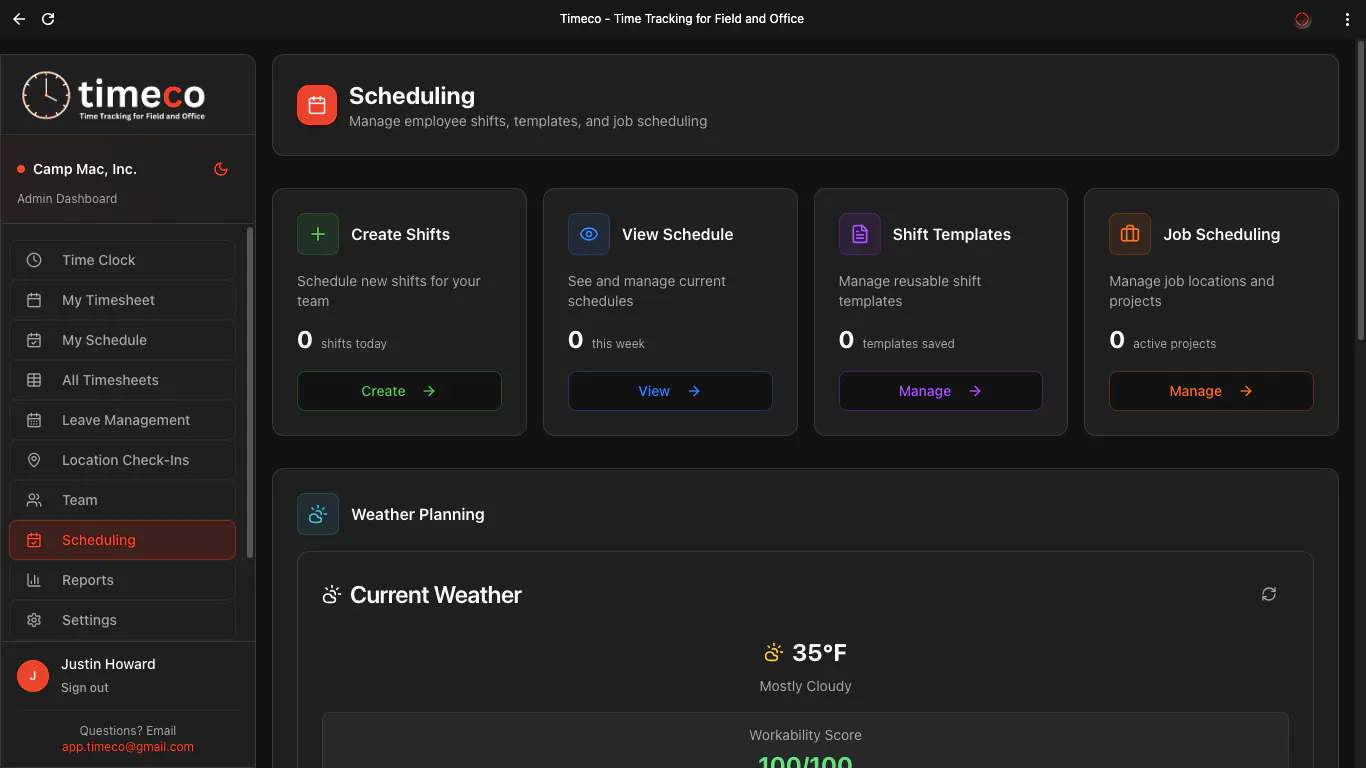Click the Admin Dashboard label
The width and height of the screenshot is (1366, 768).
pyautogui.click(x=67, y=199)
